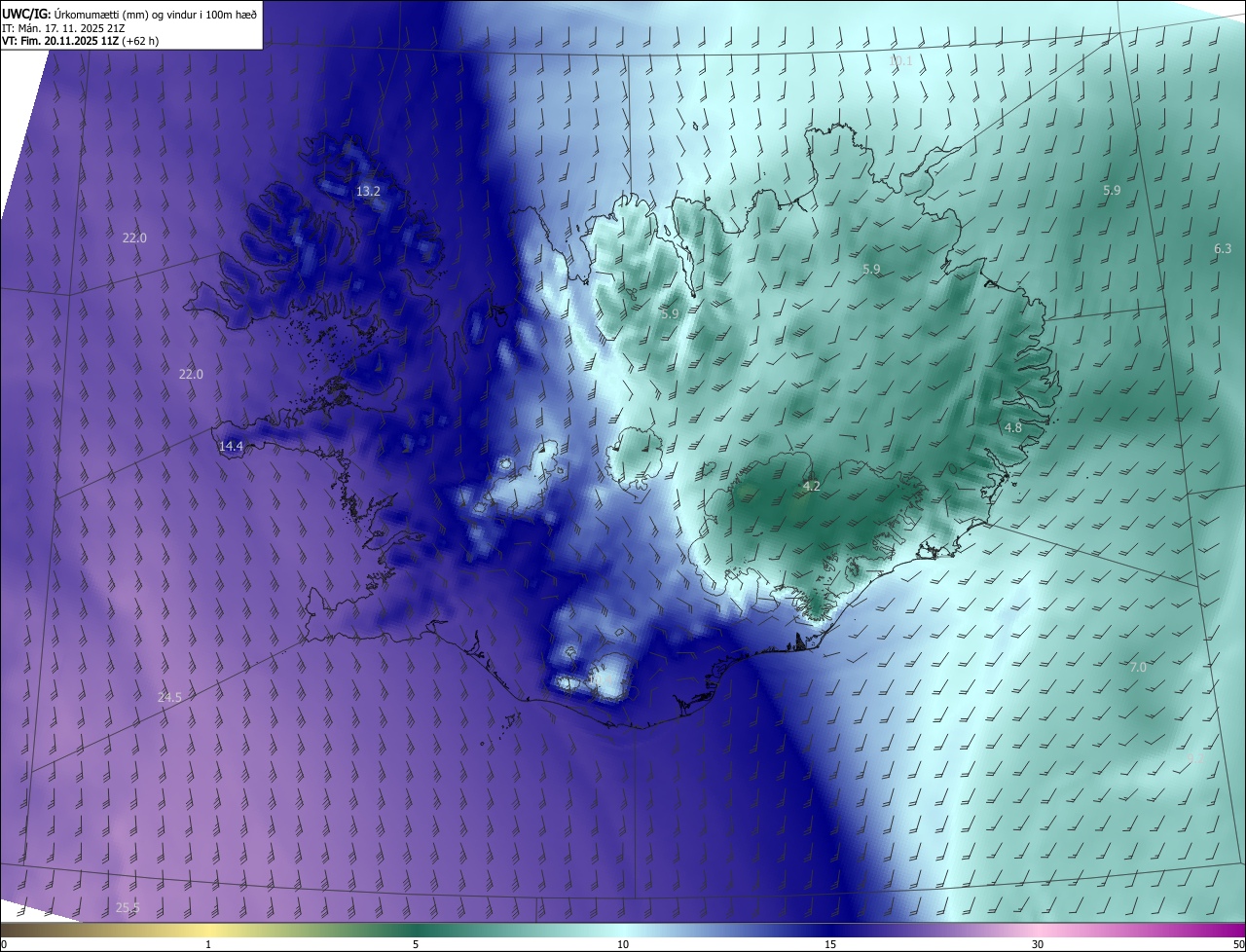Click the 0 tick label on color scale
This screenshot has height=952, width=1246.
4,944
